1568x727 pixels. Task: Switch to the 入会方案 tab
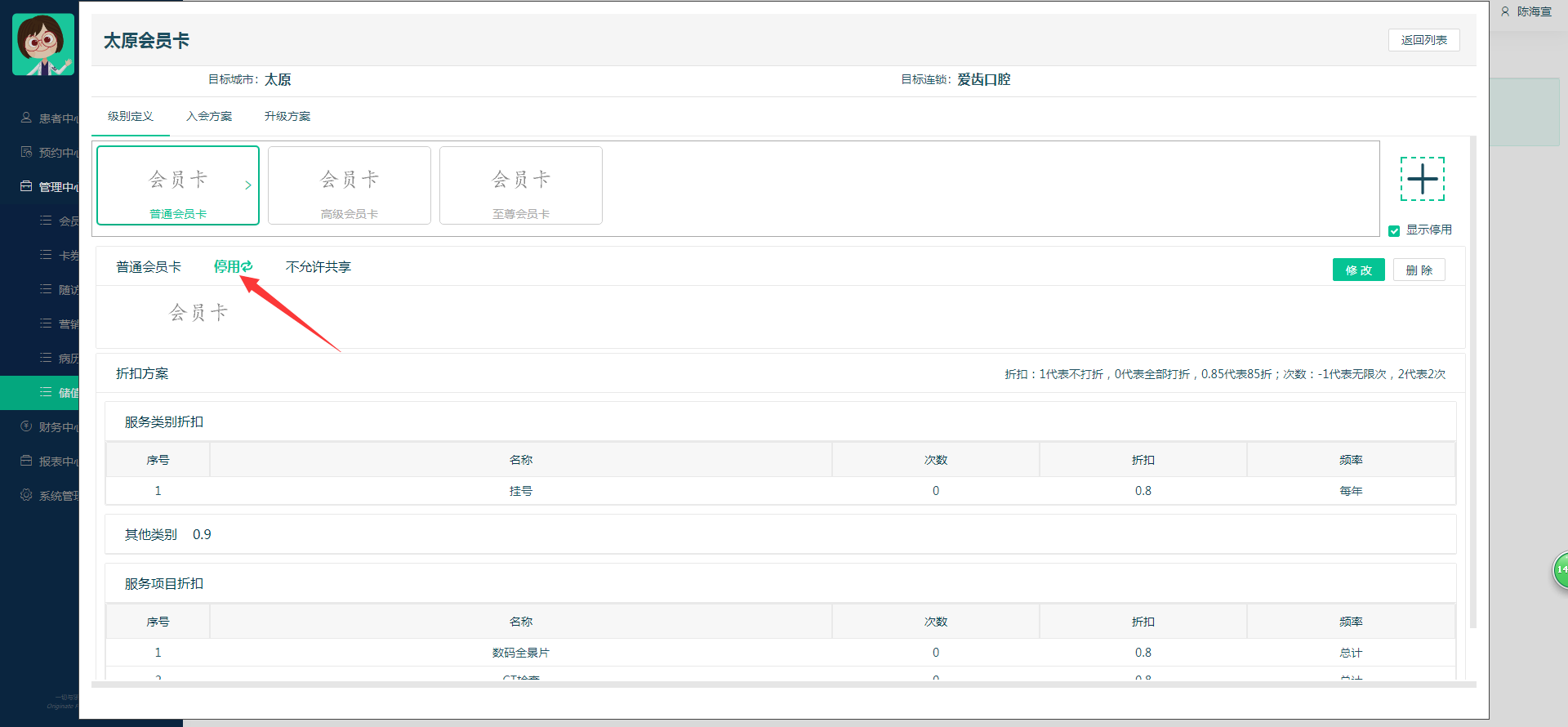(x=209, y=116)
